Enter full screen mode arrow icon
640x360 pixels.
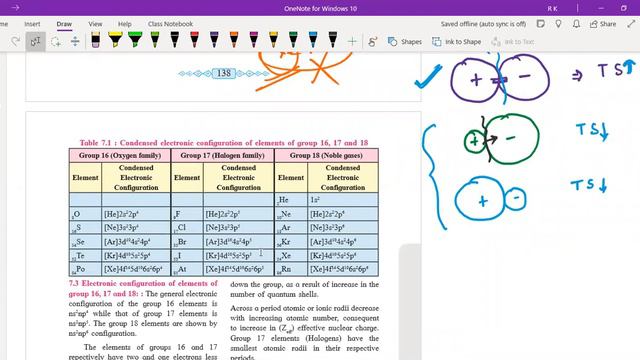pyautogui.click(x=631, y=24)
